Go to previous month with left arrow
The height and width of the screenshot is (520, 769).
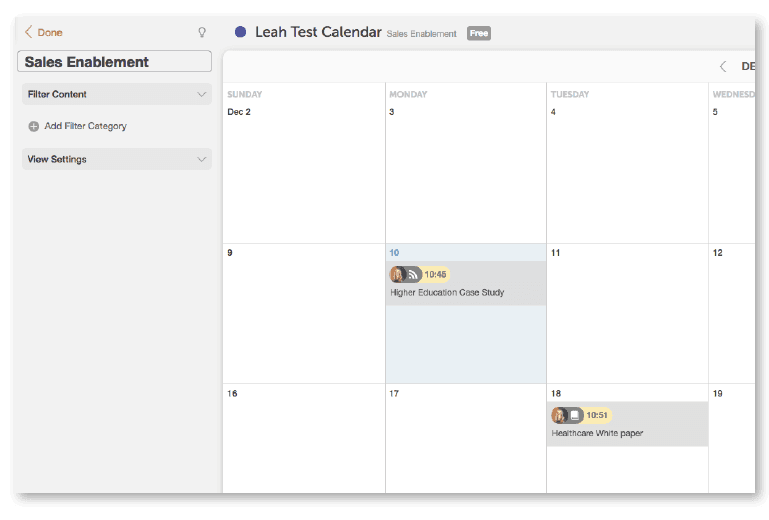pyautogui.click(x=723, y=67)
